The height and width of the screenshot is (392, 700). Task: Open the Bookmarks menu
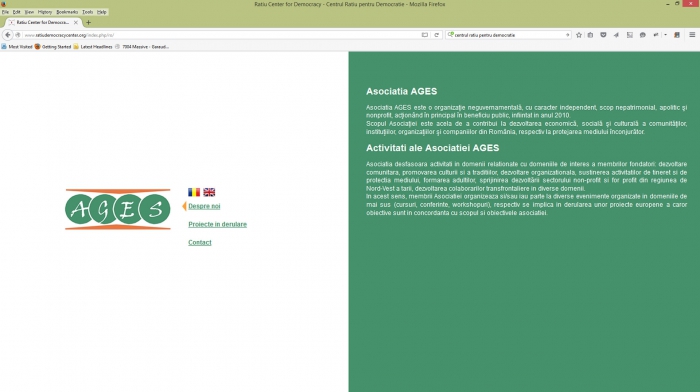click(67, 12)
